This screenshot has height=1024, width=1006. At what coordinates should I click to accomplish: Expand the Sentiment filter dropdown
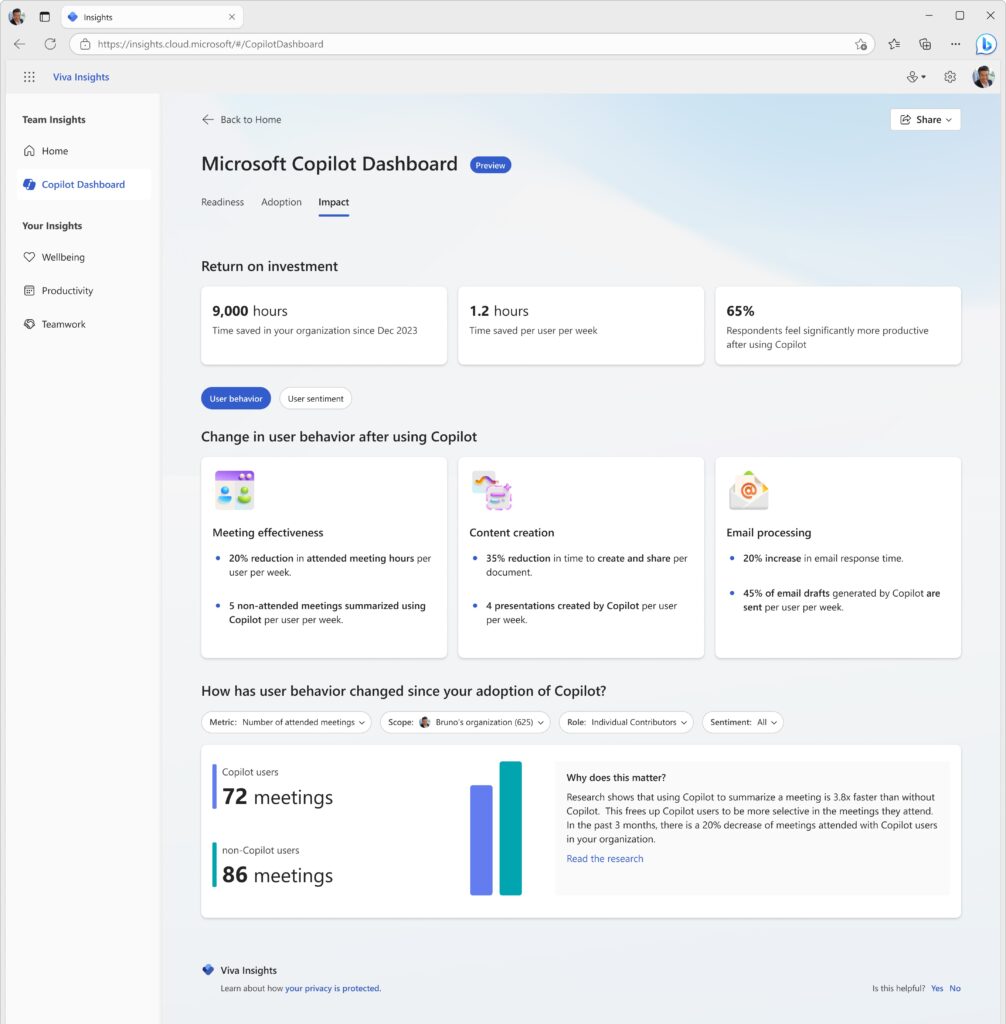click(742, 721)
